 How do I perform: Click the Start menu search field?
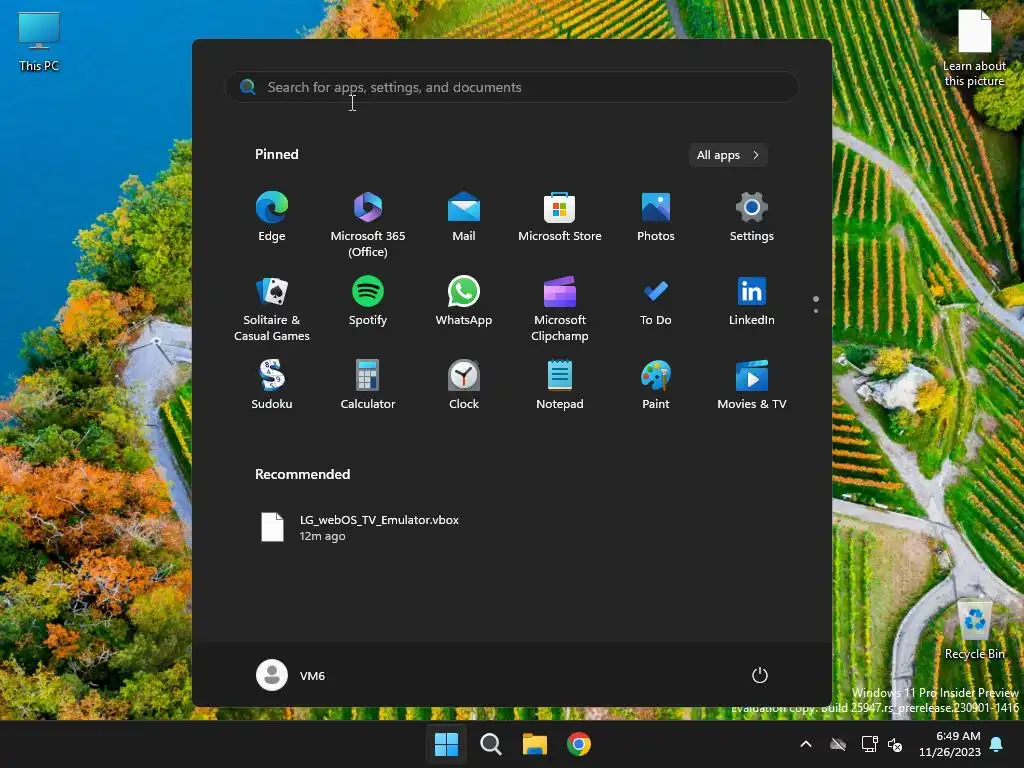[511, 87]
